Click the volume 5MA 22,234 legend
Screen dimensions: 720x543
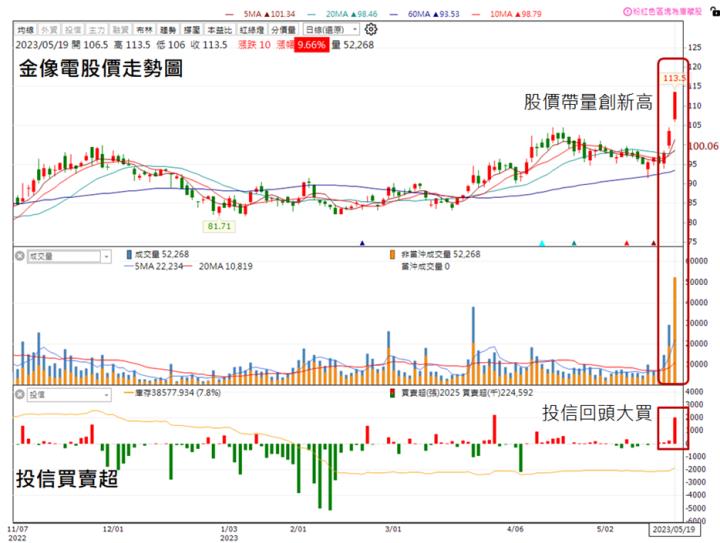coord(153,267)
